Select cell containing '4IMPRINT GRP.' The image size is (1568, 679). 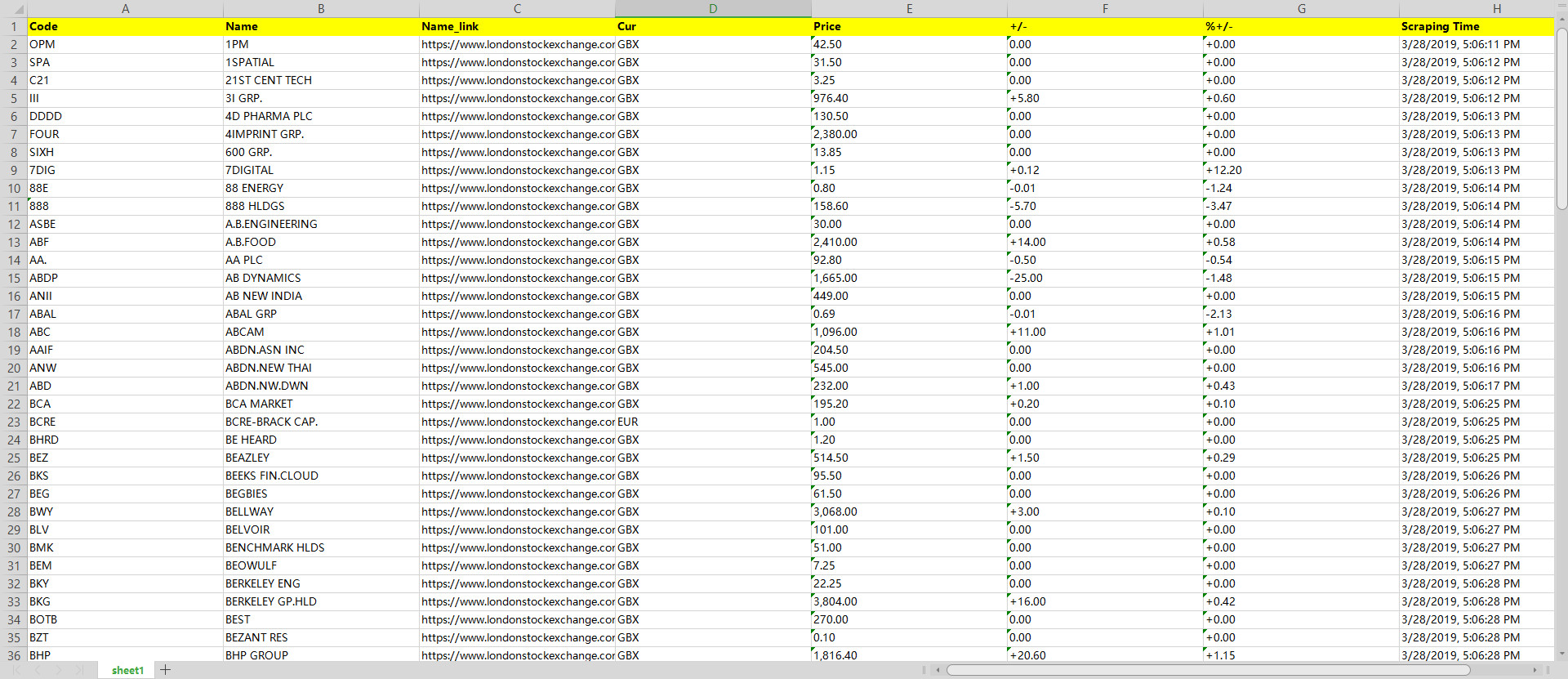[x=321, y=134]
